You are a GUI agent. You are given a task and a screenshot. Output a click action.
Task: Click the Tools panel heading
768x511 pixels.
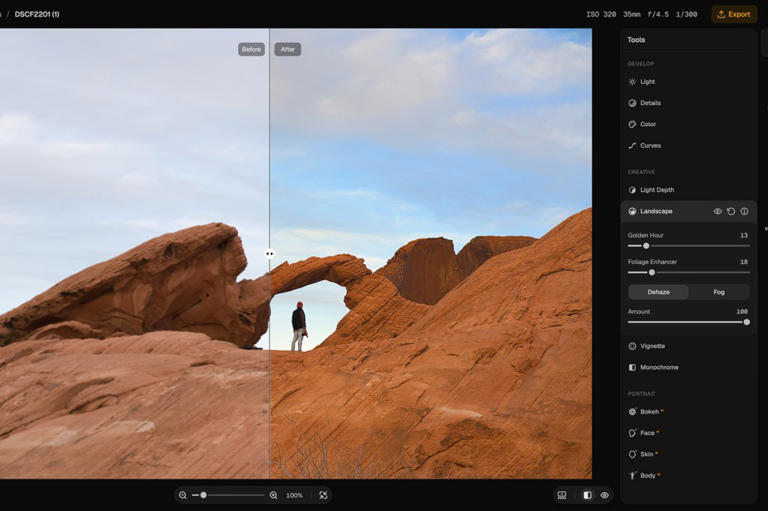[x=636, y=40]
